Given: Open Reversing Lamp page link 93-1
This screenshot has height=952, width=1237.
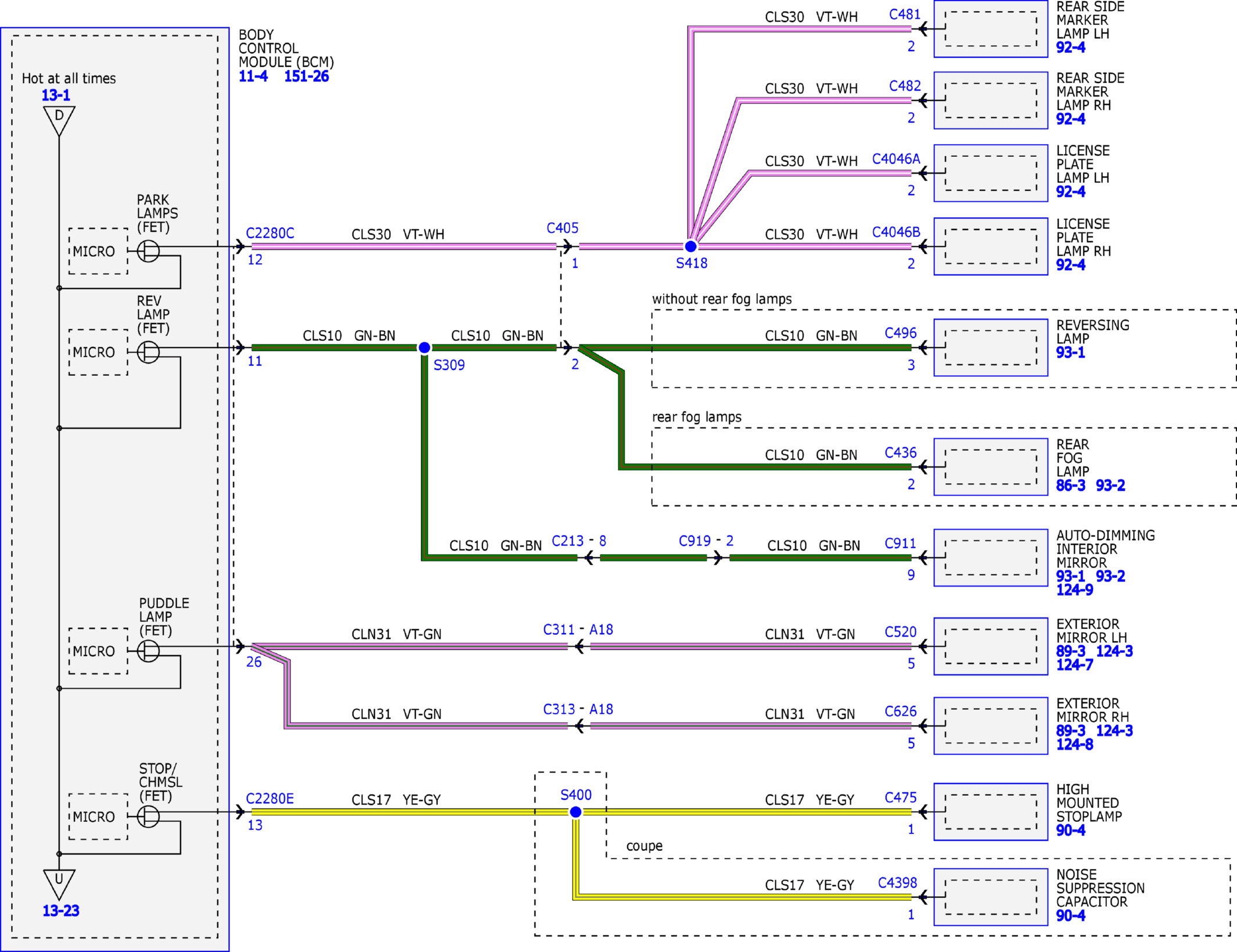Looking at the screenshot, I should pyautogui.click(x=1070, y=353).
